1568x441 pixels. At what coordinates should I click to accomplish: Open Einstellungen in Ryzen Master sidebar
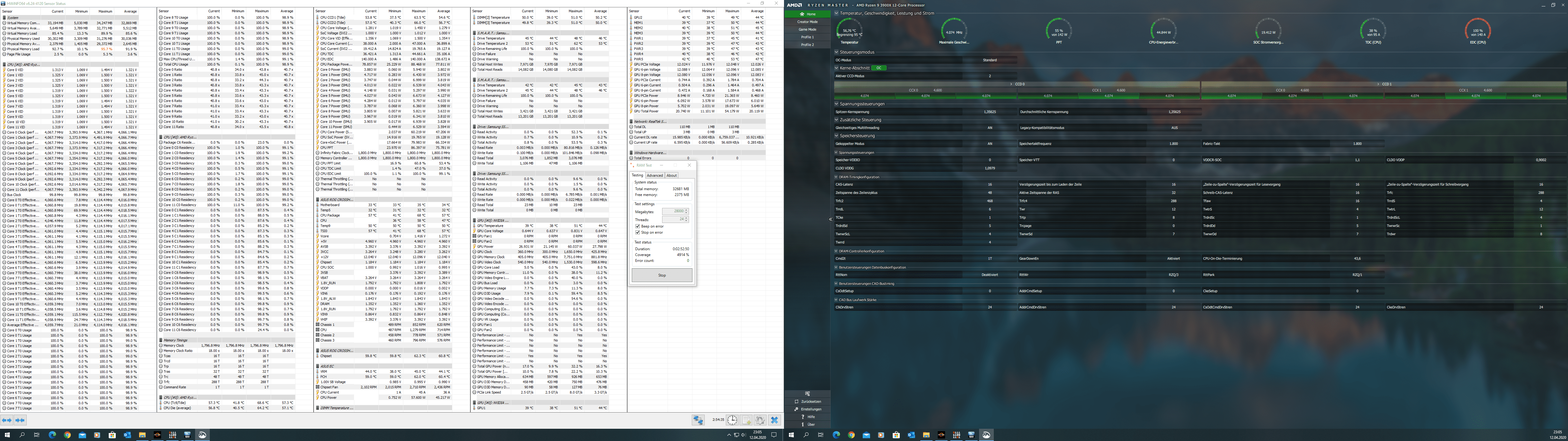tap(810, 409)
